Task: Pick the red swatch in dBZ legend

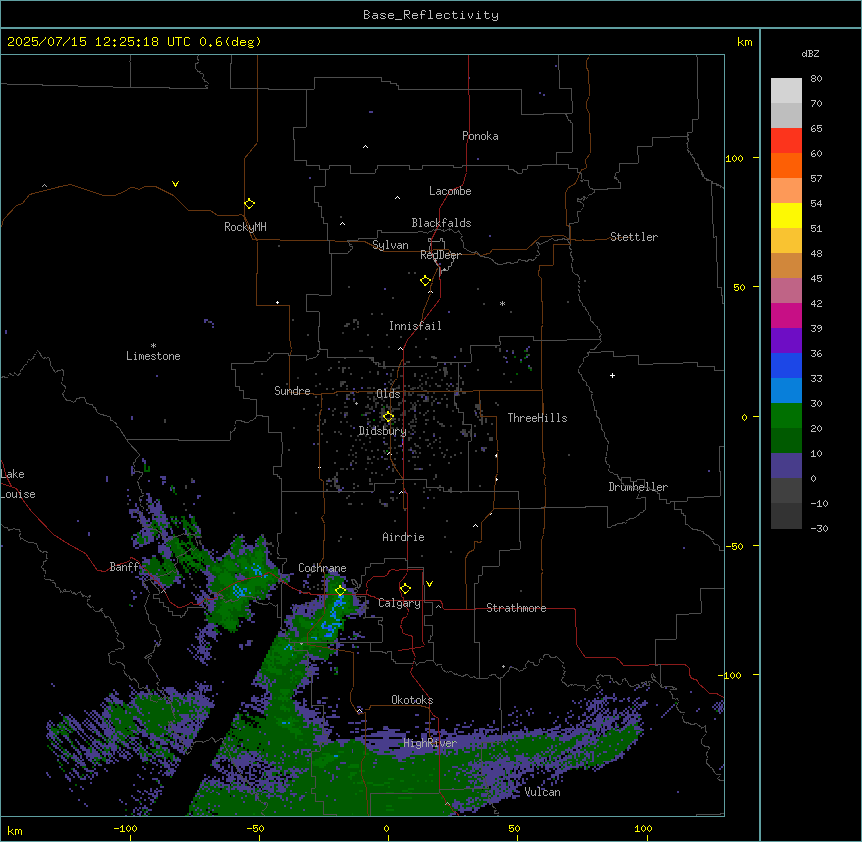Action: coord(786,141)
